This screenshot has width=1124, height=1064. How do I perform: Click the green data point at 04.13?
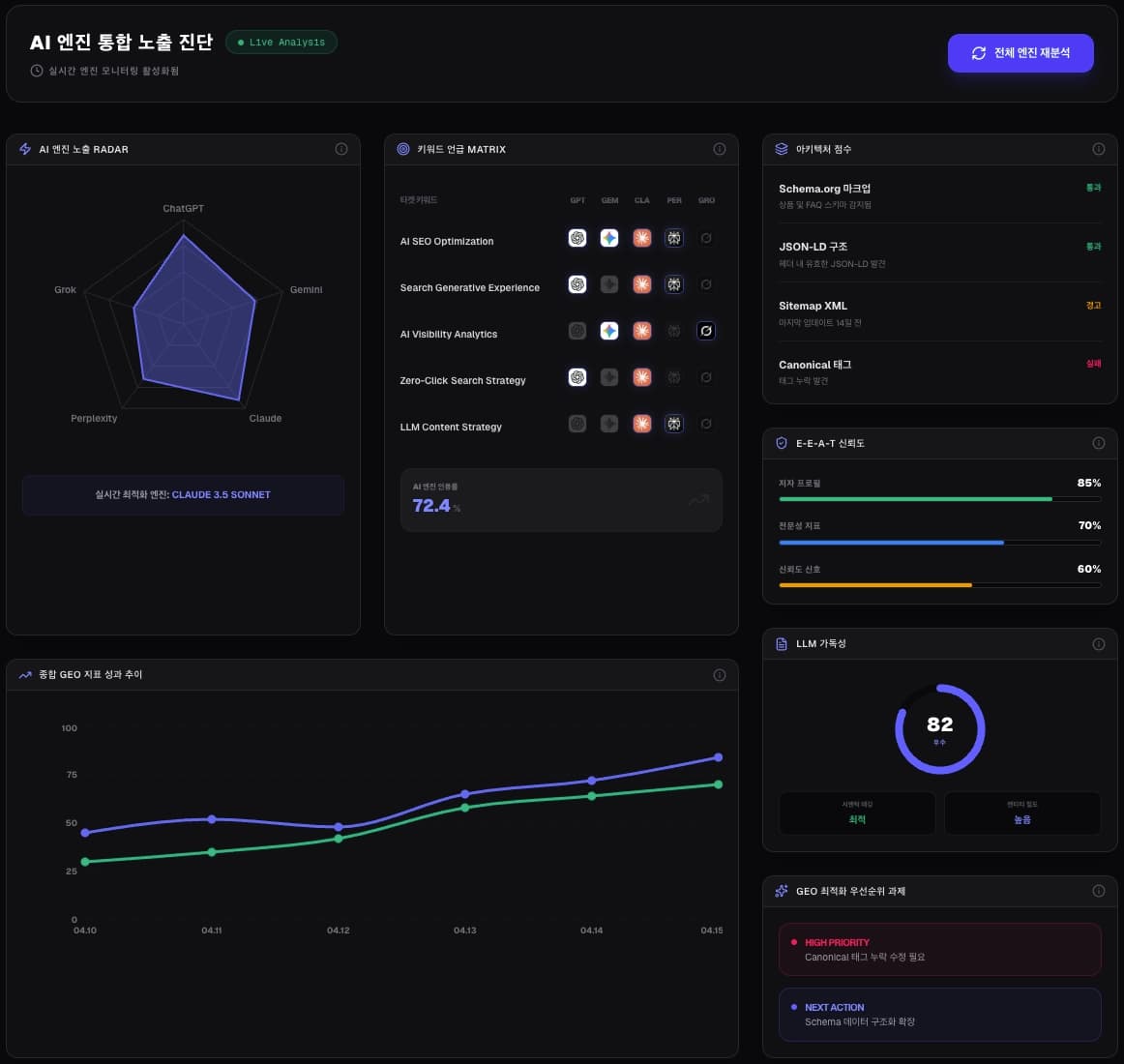(464, 808)
